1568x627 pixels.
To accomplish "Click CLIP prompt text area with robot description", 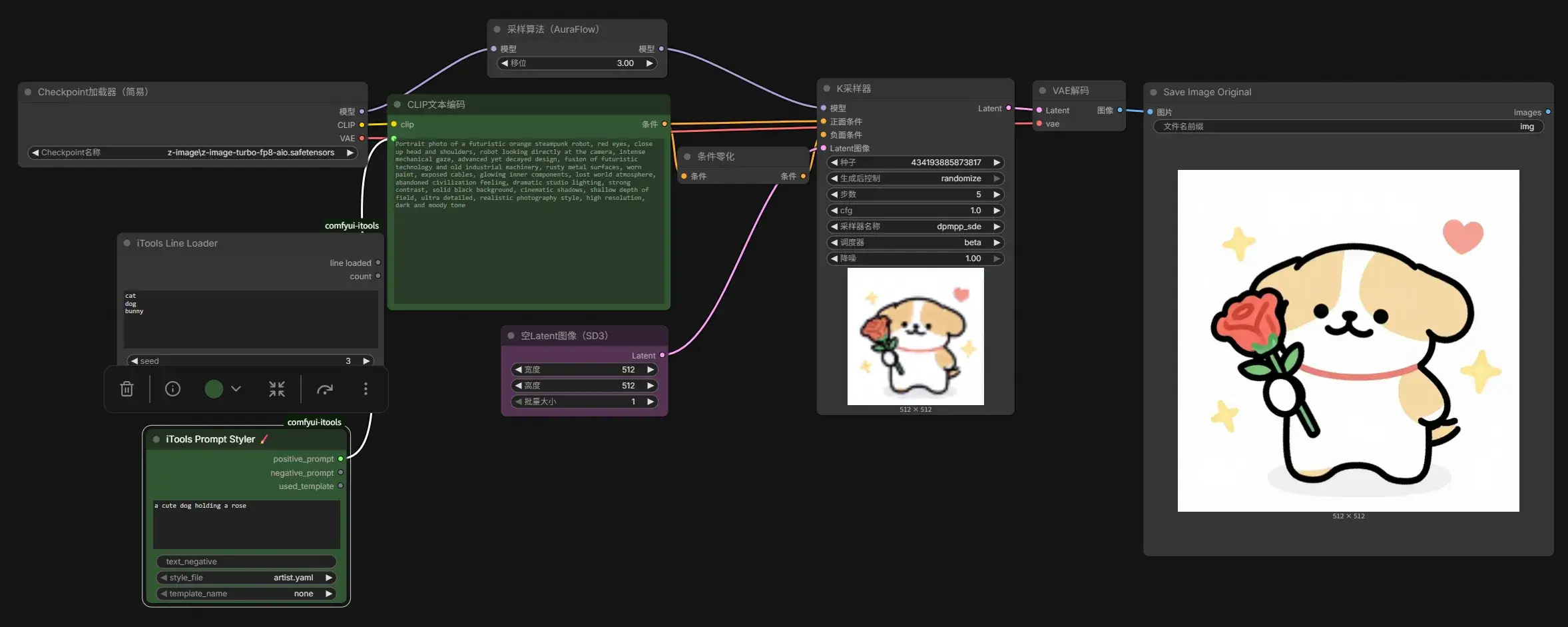I will pos(529,220).
